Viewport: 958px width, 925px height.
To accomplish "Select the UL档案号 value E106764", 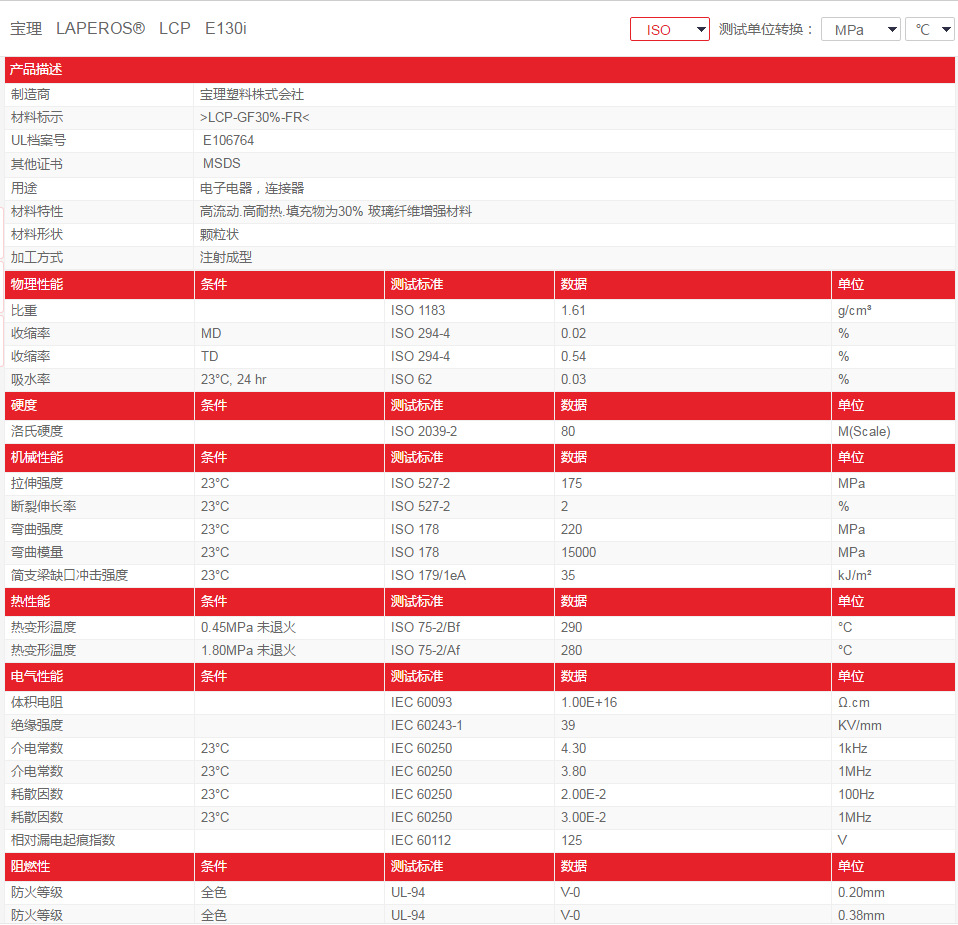I will click(228, 140).
